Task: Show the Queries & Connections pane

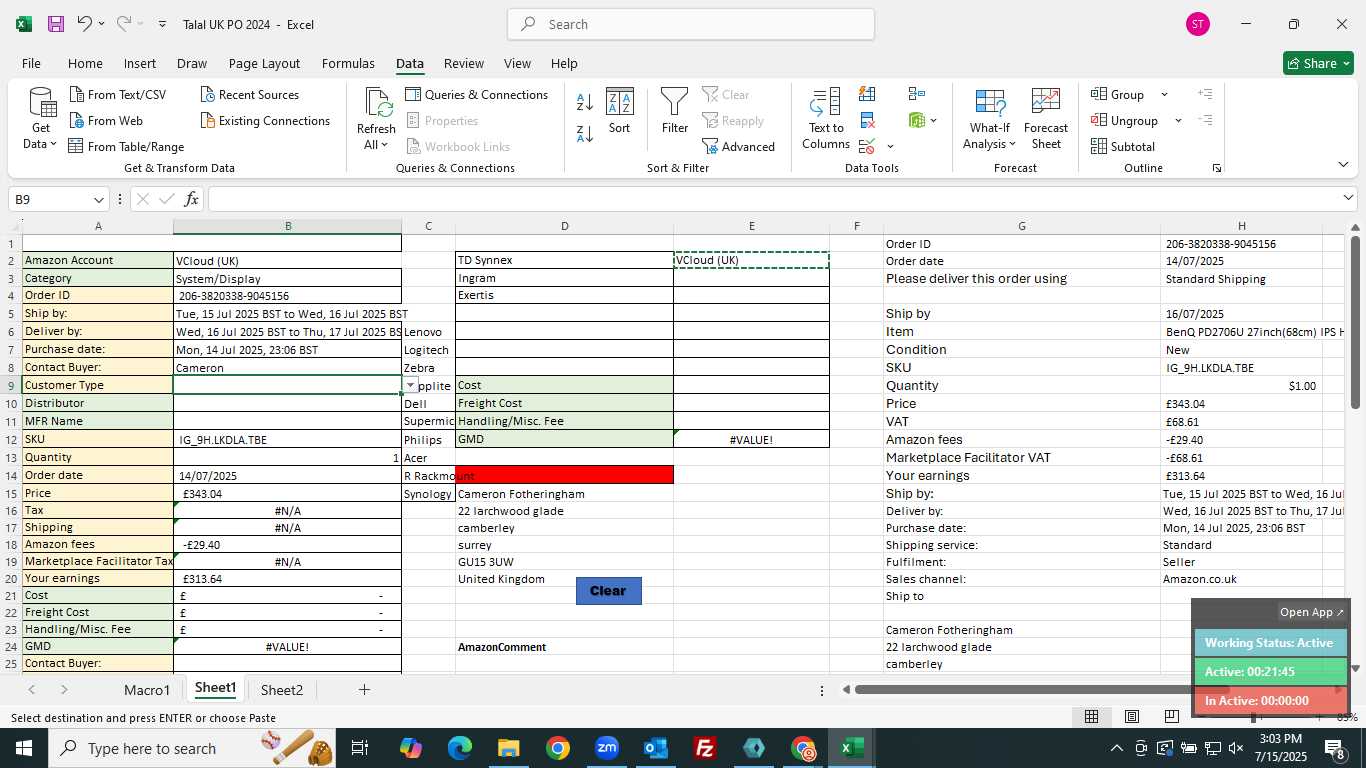Action: pos(477,94)
